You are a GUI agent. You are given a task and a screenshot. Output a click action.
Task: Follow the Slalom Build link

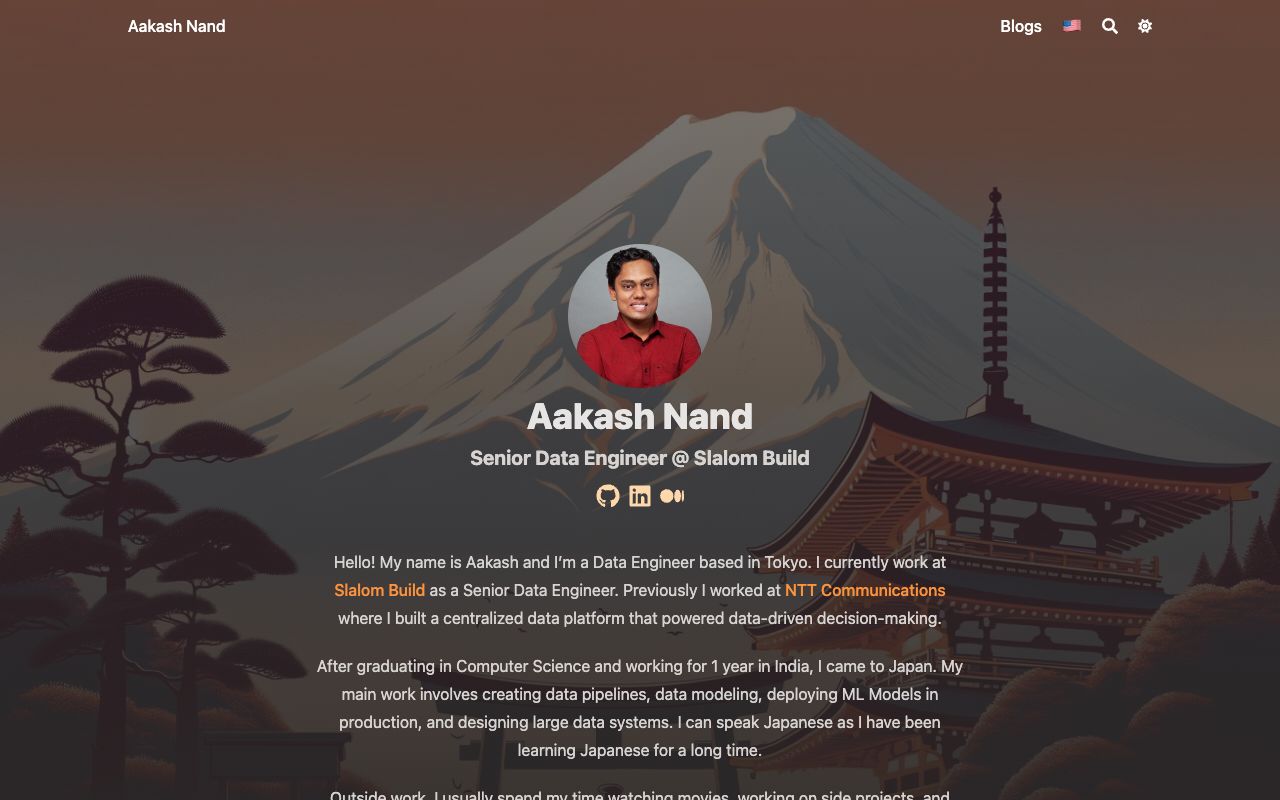click(x=380, y=590)
